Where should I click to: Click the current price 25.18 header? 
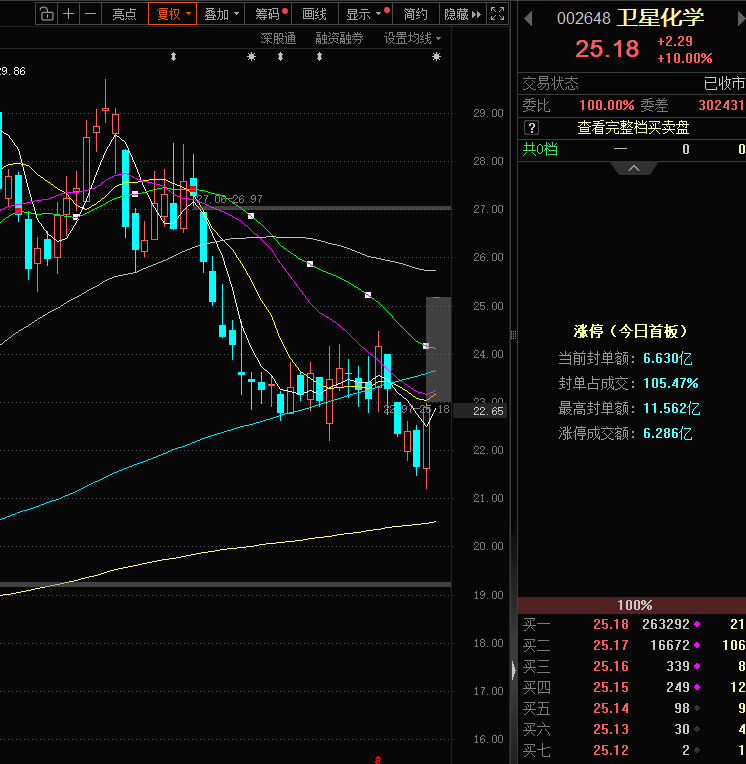pyautogui.click(x=607, y=49)
